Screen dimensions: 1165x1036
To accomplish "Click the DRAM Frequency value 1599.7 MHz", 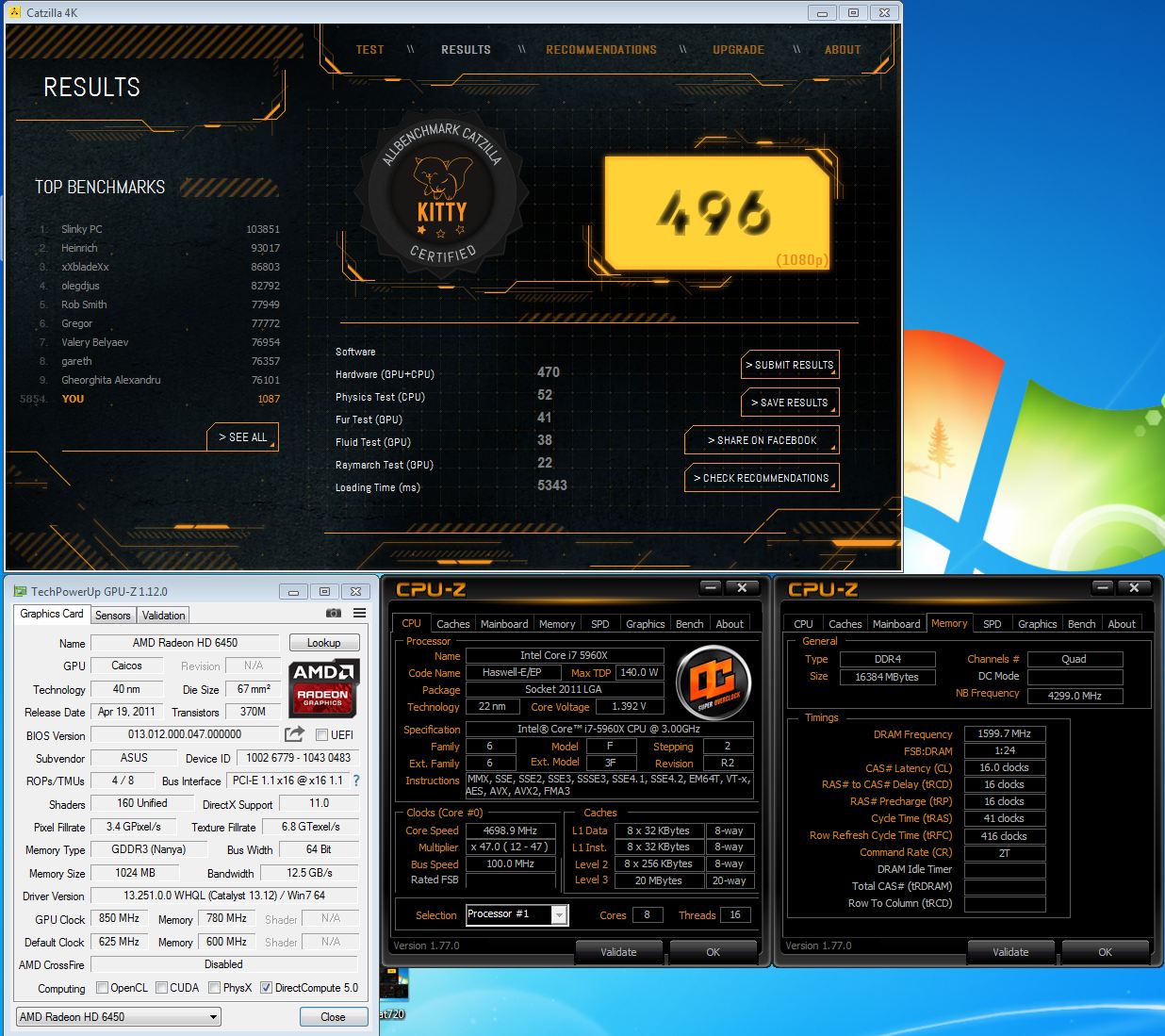I will tap(1004, 733).
